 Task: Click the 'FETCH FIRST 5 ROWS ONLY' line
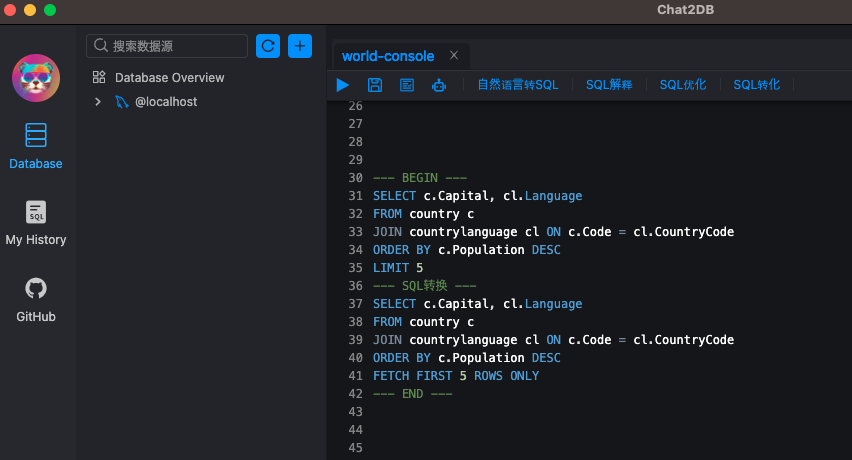point(456,376)
